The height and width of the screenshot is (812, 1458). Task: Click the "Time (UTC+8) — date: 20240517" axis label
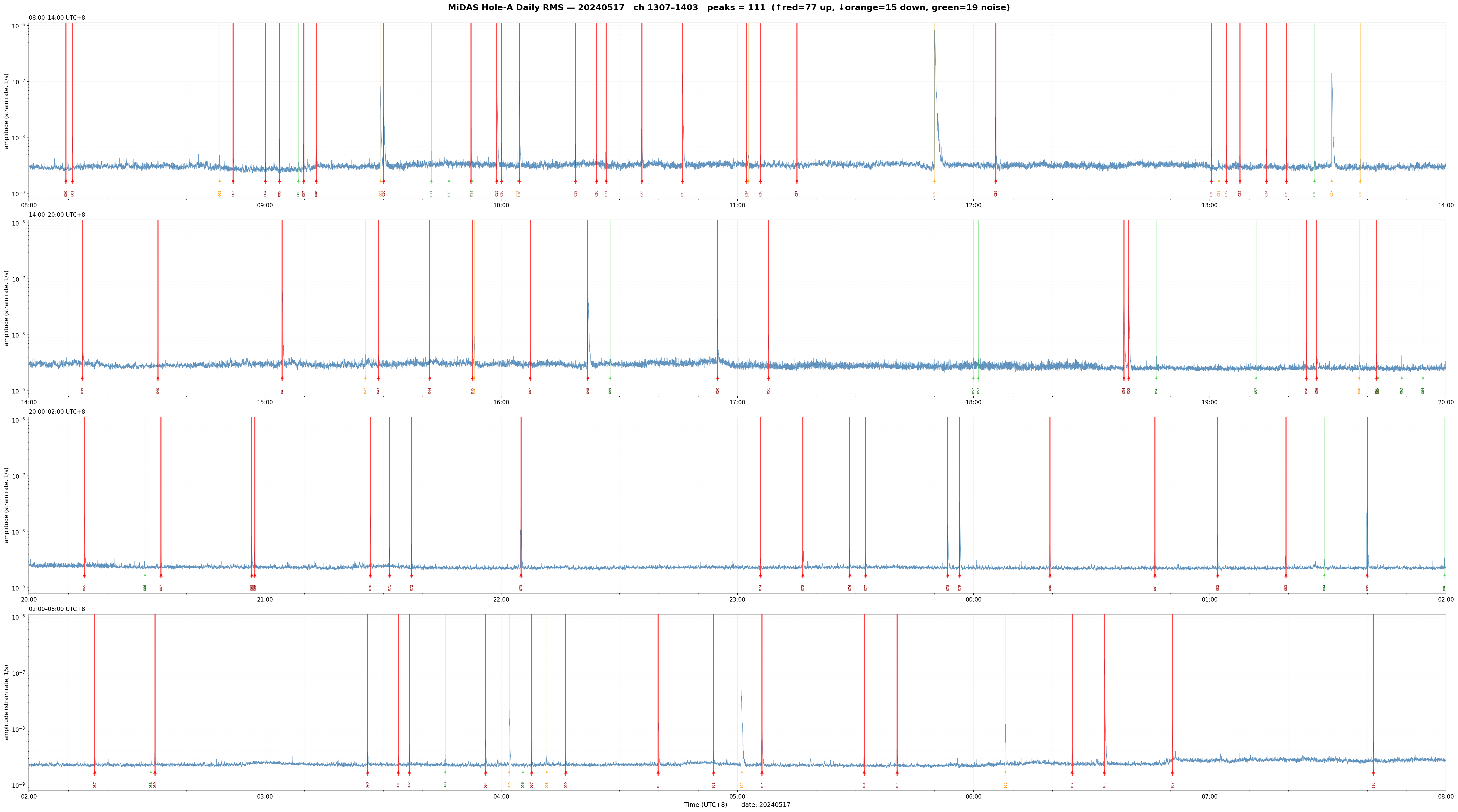coord(737,805)
